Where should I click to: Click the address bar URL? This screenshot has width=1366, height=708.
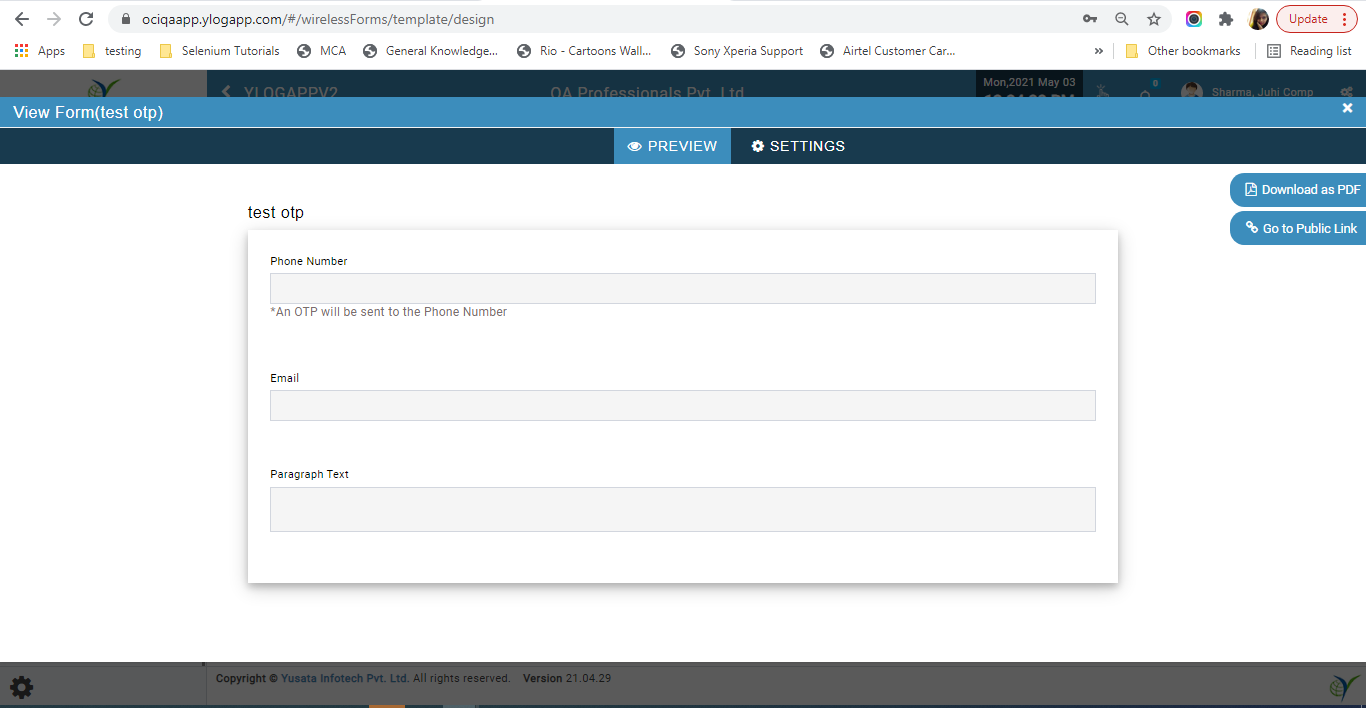click(318, 19)
